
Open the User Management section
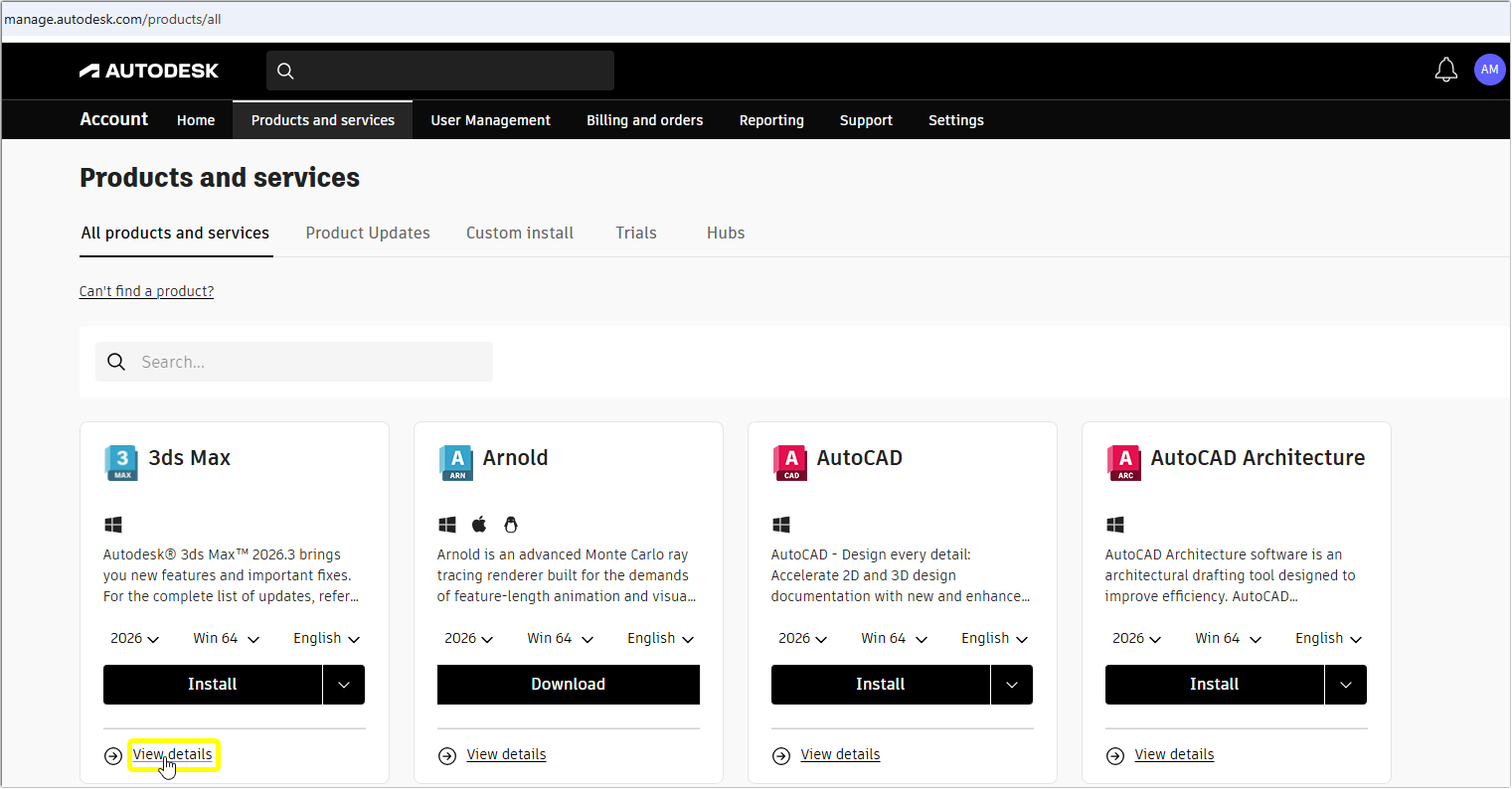[490, 119]
